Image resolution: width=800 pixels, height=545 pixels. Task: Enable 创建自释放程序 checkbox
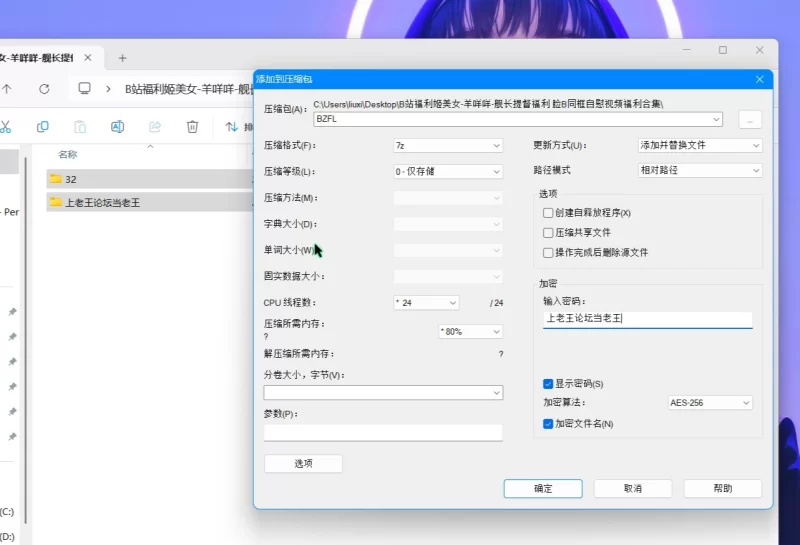[x=548, y=213]
